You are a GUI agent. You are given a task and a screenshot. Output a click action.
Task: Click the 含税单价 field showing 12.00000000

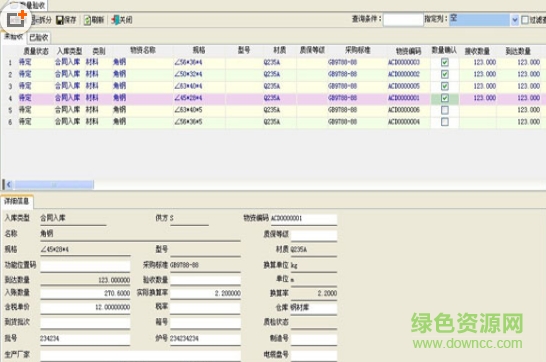click(85, 307)
